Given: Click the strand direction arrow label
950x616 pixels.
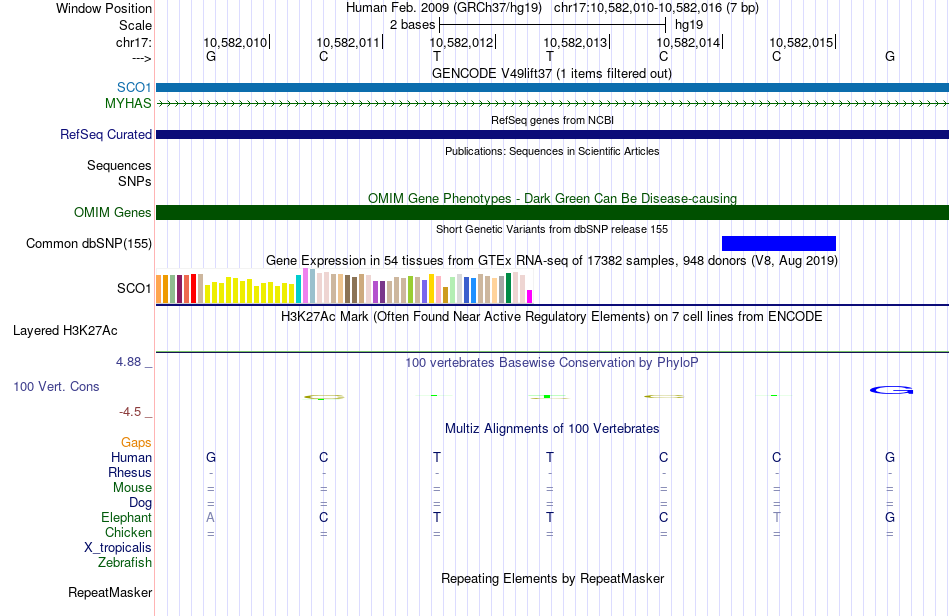Looking at the screenshot, I should [142, 58].
